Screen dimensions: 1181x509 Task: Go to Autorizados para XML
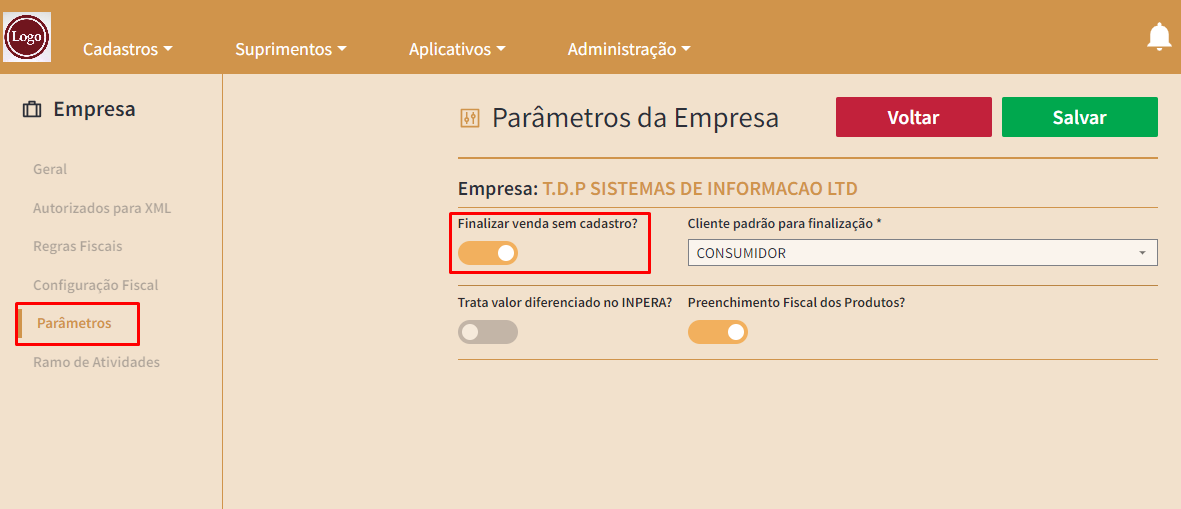[102, 208]
